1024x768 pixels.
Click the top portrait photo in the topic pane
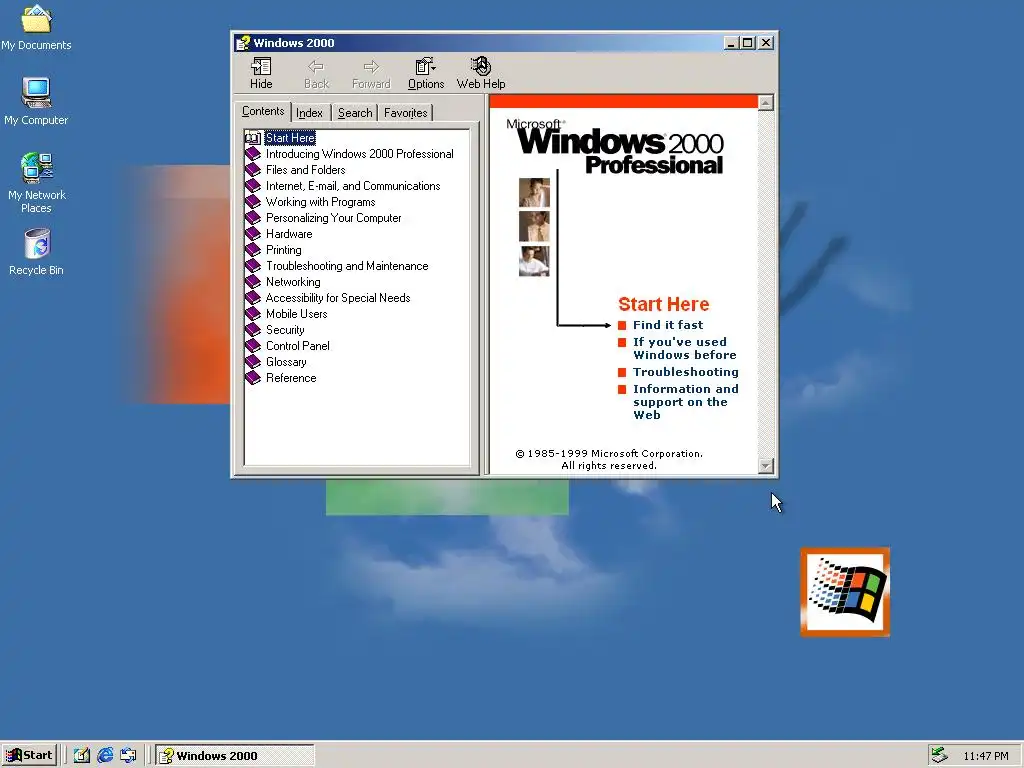[x=534, y=193]
